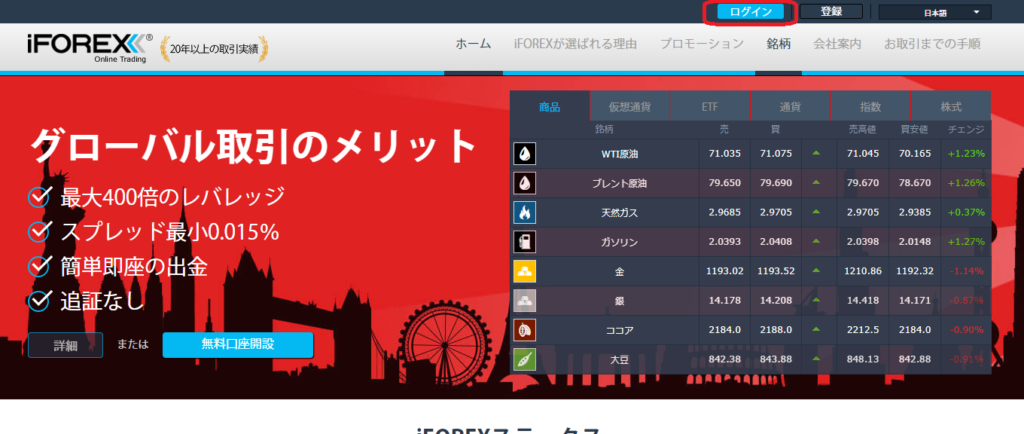
Task: Open the ホーム menu item
Action: pos(473,44)
